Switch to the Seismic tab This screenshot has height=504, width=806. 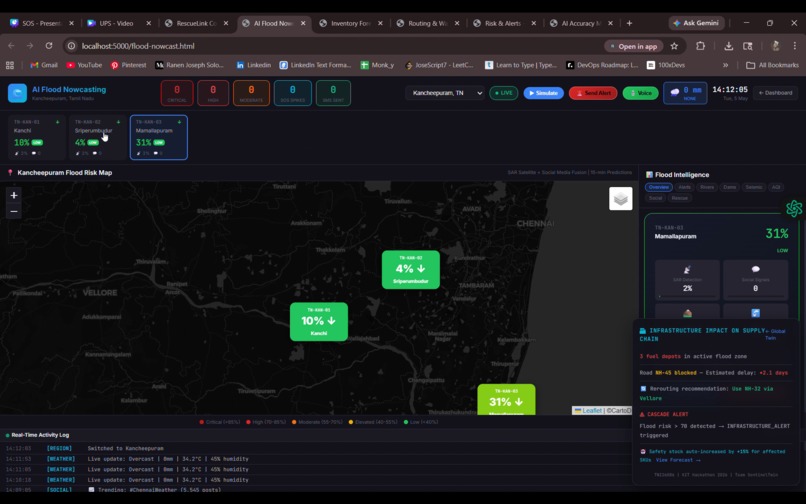(x=754, y=187)
